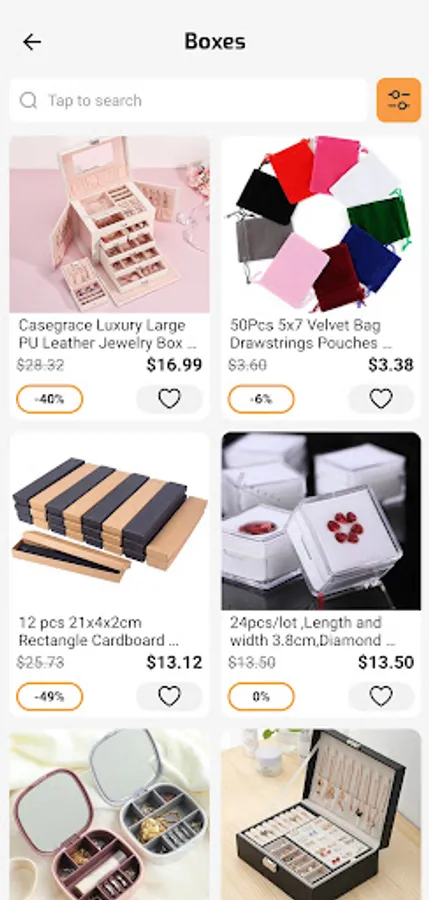Screen dimensions: 429x900
Task: Open the colorful velvet pouches image
Action: (x=321, y=224)
